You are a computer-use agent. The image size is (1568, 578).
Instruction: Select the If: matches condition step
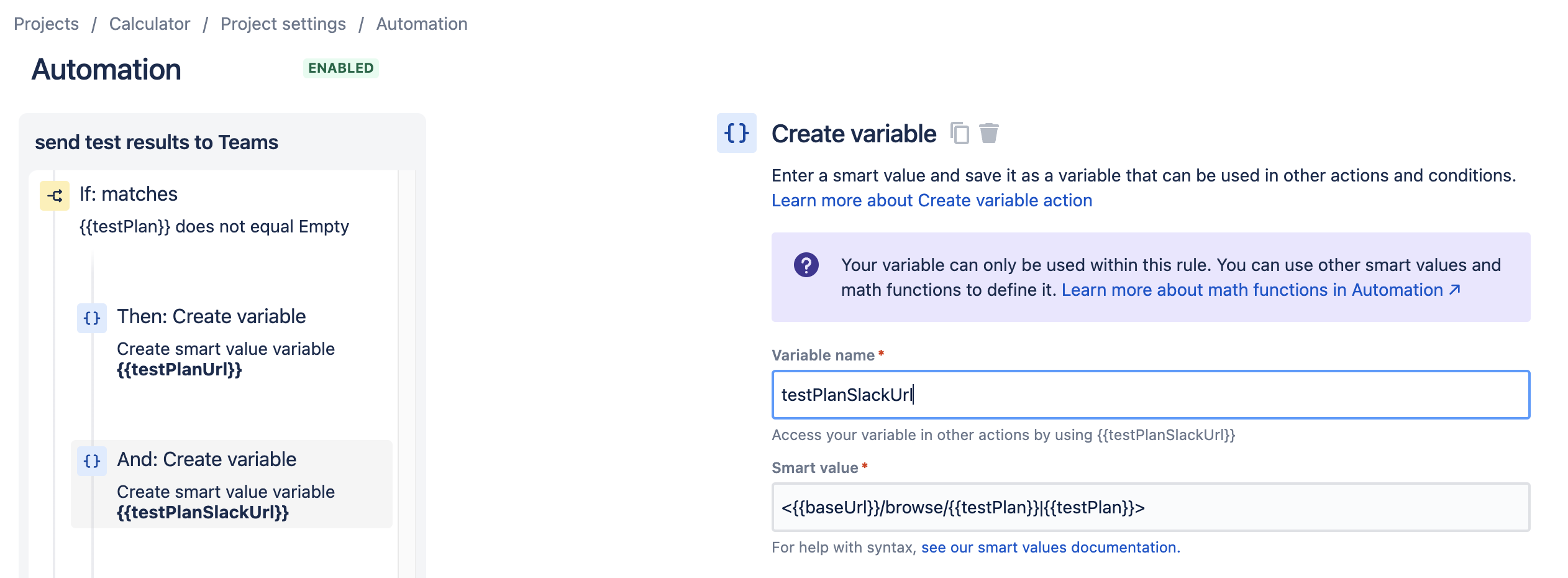click(x=214, y=209)
